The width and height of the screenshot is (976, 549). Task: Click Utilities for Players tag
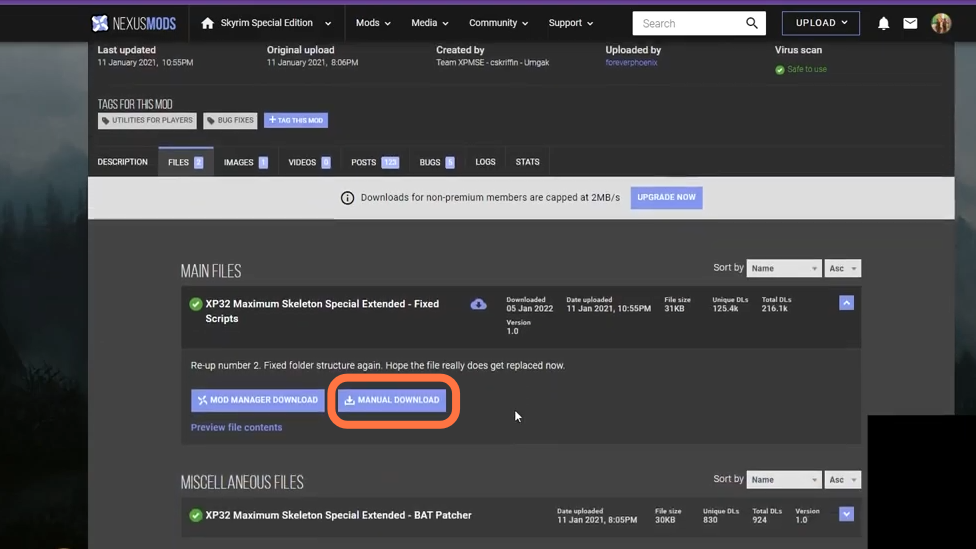coord(147,120)
